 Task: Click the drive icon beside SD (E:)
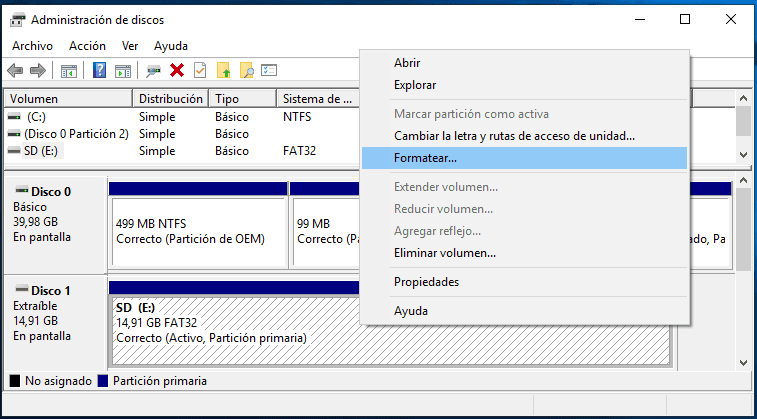[x=14, y=151]
